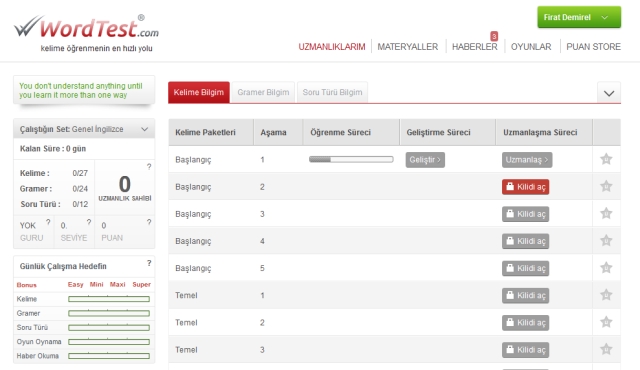Screen dimensions: 640x370
Task: Star the Başlangıç stage 5 package
Action: pos(606,268)
